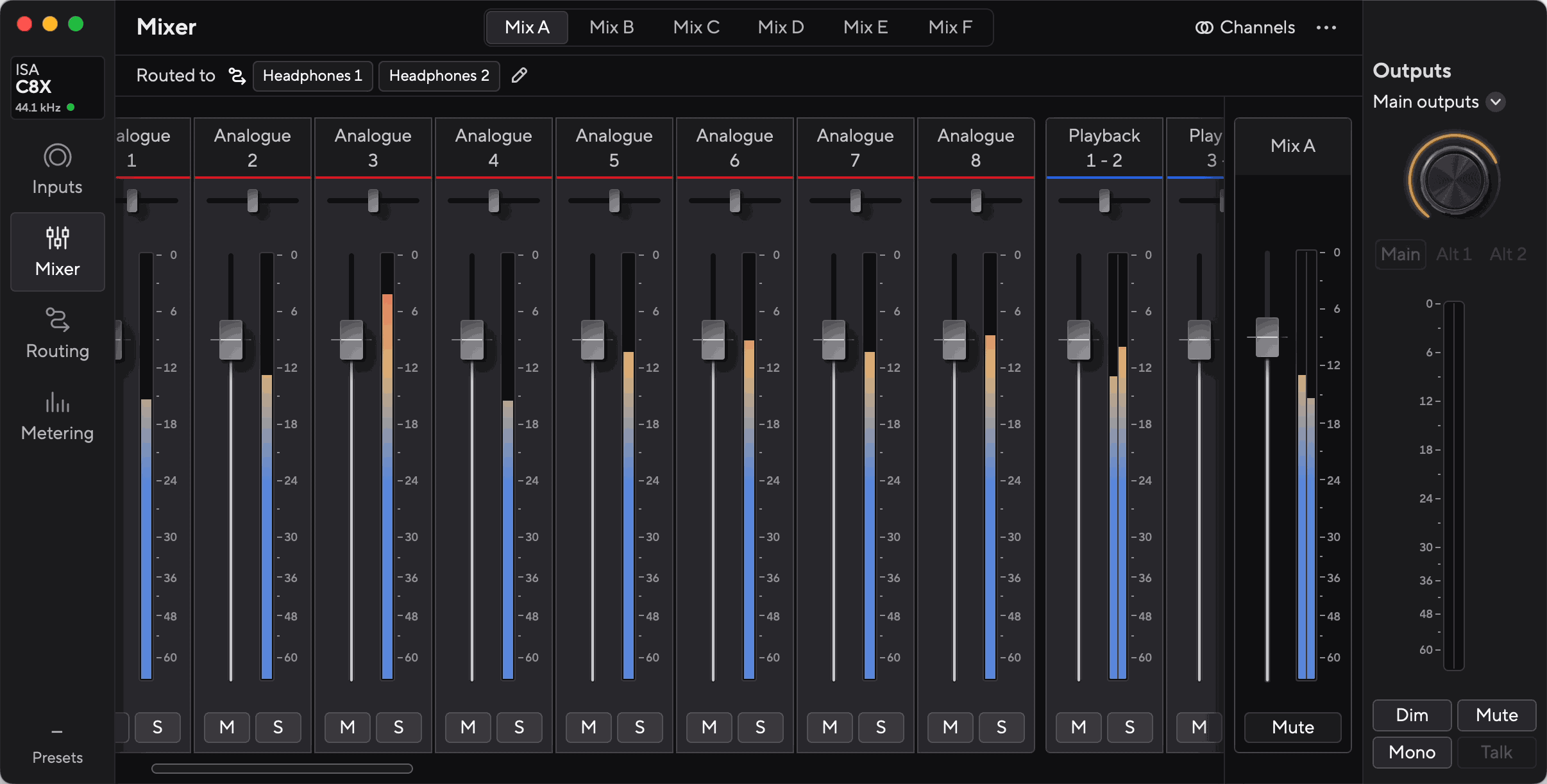Solo Analogue 7 channel

pyautogui.click(x=881, y=727)
